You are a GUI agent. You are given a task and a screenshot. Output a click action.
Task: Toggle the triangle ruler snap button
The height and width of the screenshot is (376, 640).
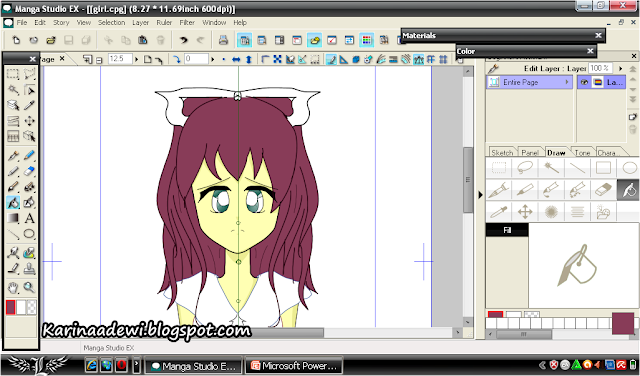344,60
